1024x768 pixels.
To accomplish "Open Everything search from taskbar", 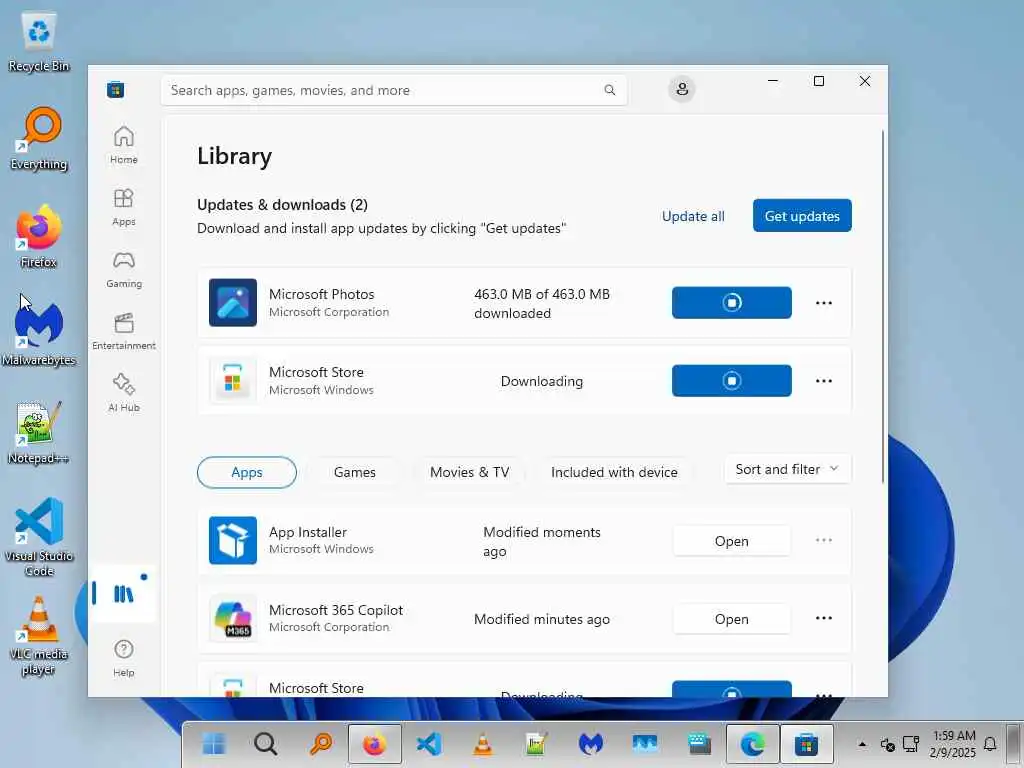I will [x=321, y=743].
